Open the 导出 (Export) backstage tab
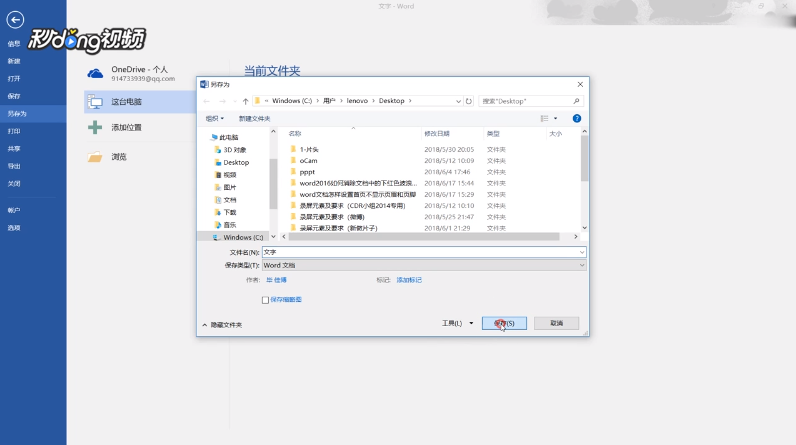Screen dimensions: 796x445 coord(14,166)
